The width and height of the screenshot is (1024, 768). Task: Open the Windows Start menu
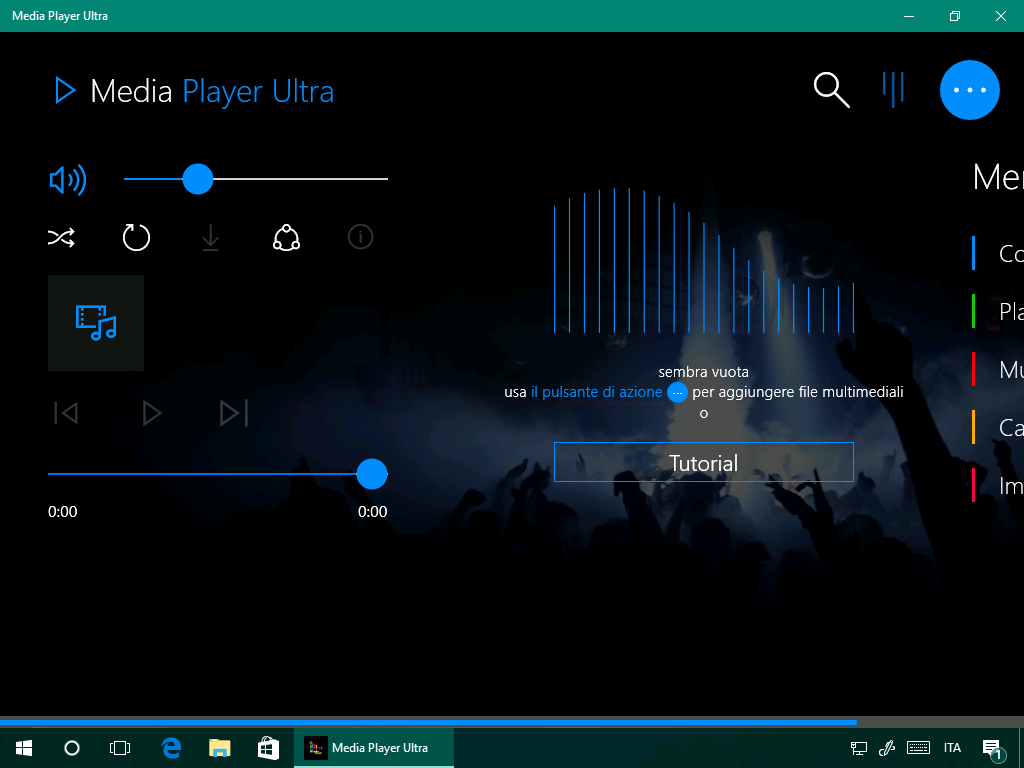24,748
